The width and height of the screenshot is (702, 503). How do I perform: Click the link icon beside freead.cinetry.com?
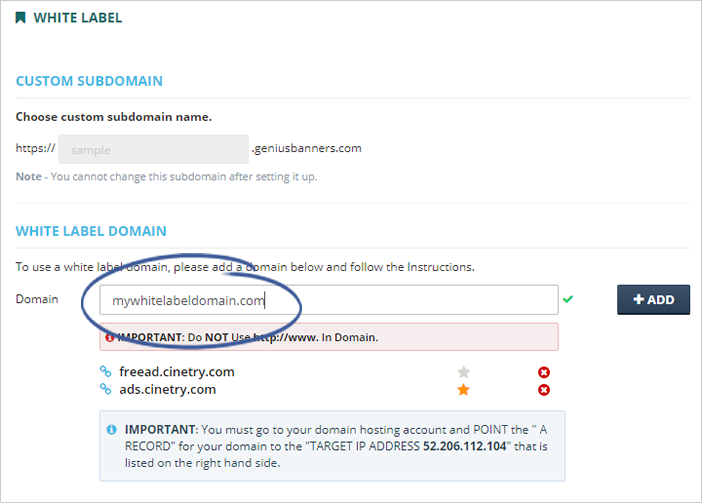coord(105,372)
